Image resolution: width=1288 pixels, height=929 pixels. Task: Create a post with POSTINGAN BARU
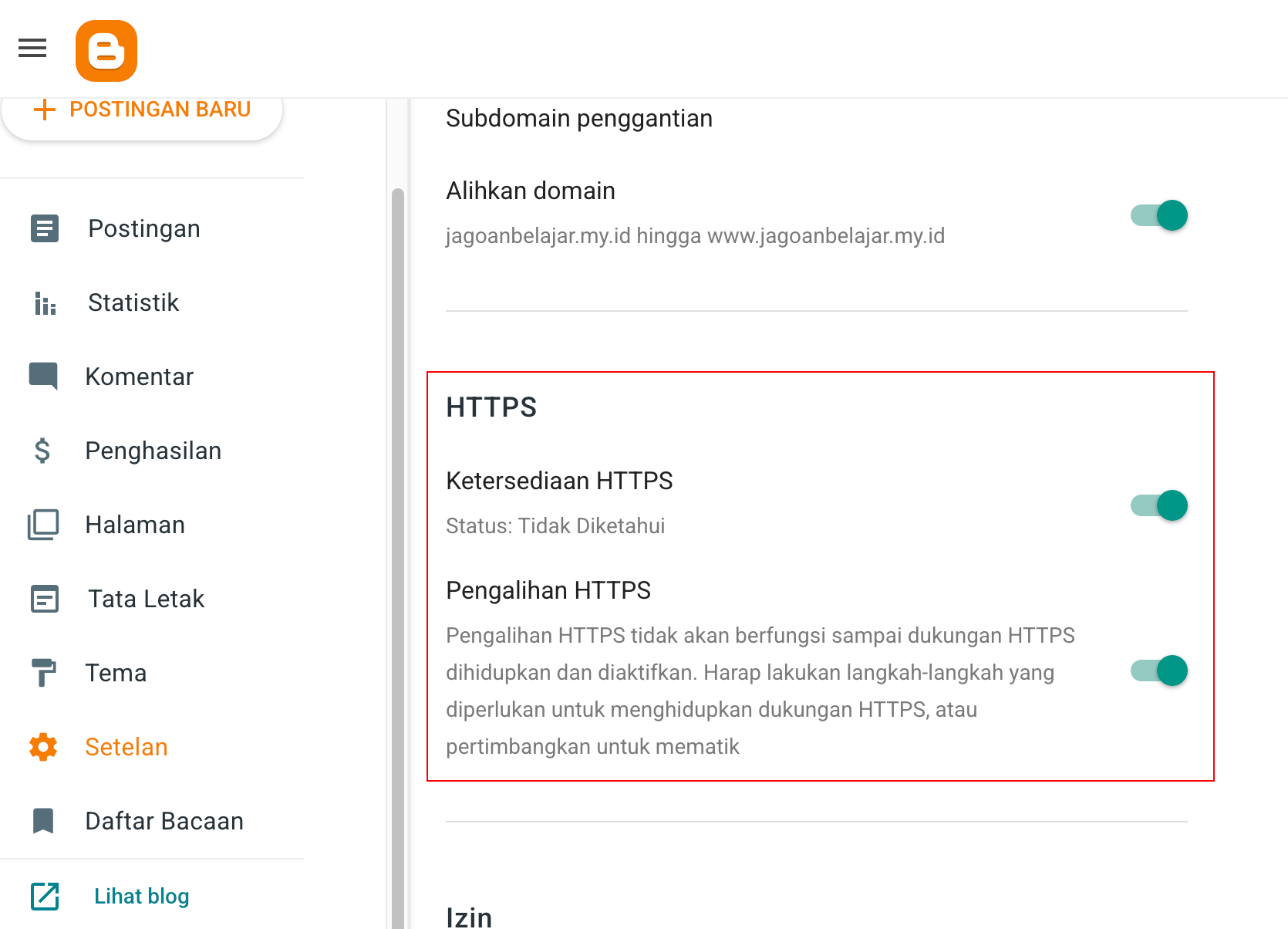(x=142, y=110)
